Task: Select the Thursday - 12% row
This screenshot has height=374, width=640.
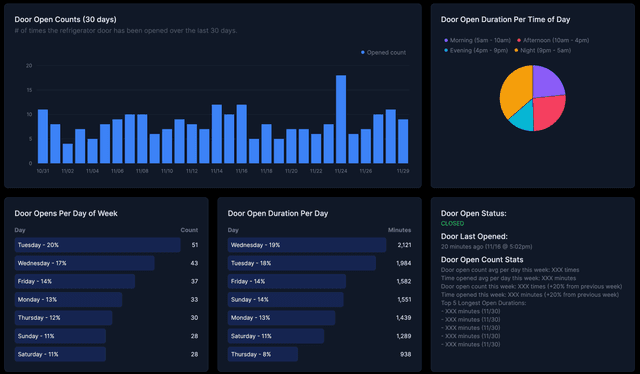Action: [x=106, y=318]
